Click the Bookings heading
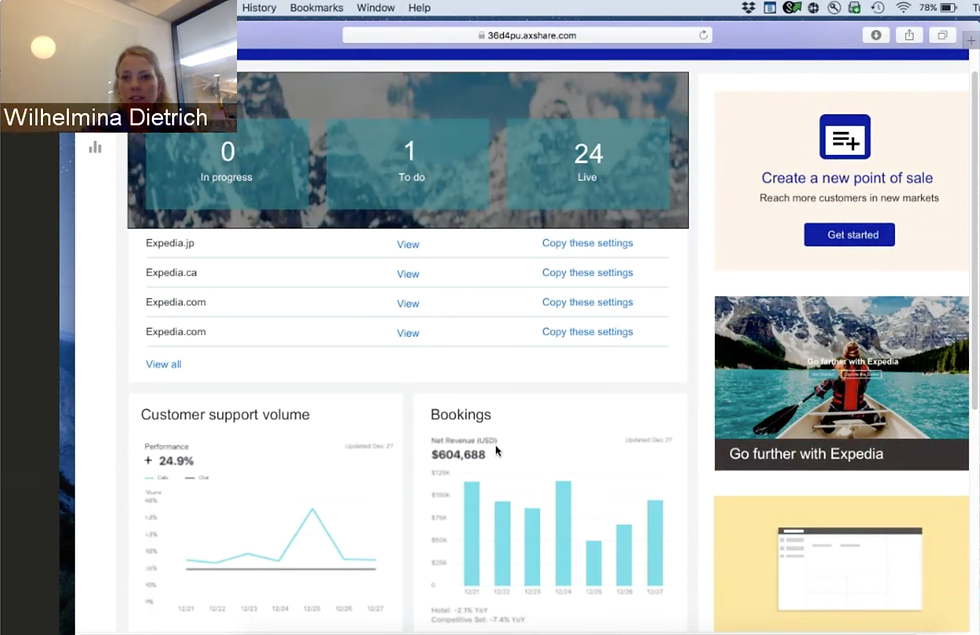The width and height of the screenshot is (980, 635). 461,414
